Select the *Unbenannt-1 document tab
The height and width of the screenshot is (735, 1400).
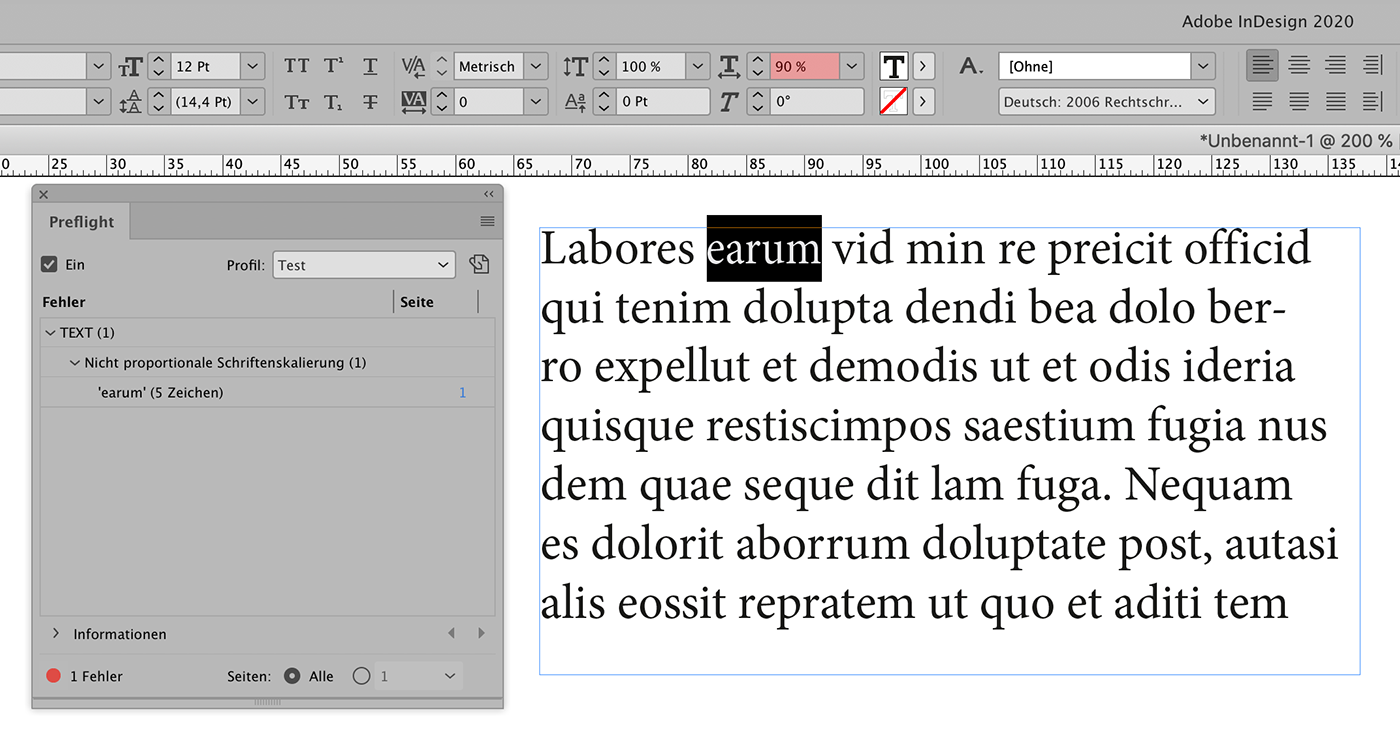[1295, 141]
